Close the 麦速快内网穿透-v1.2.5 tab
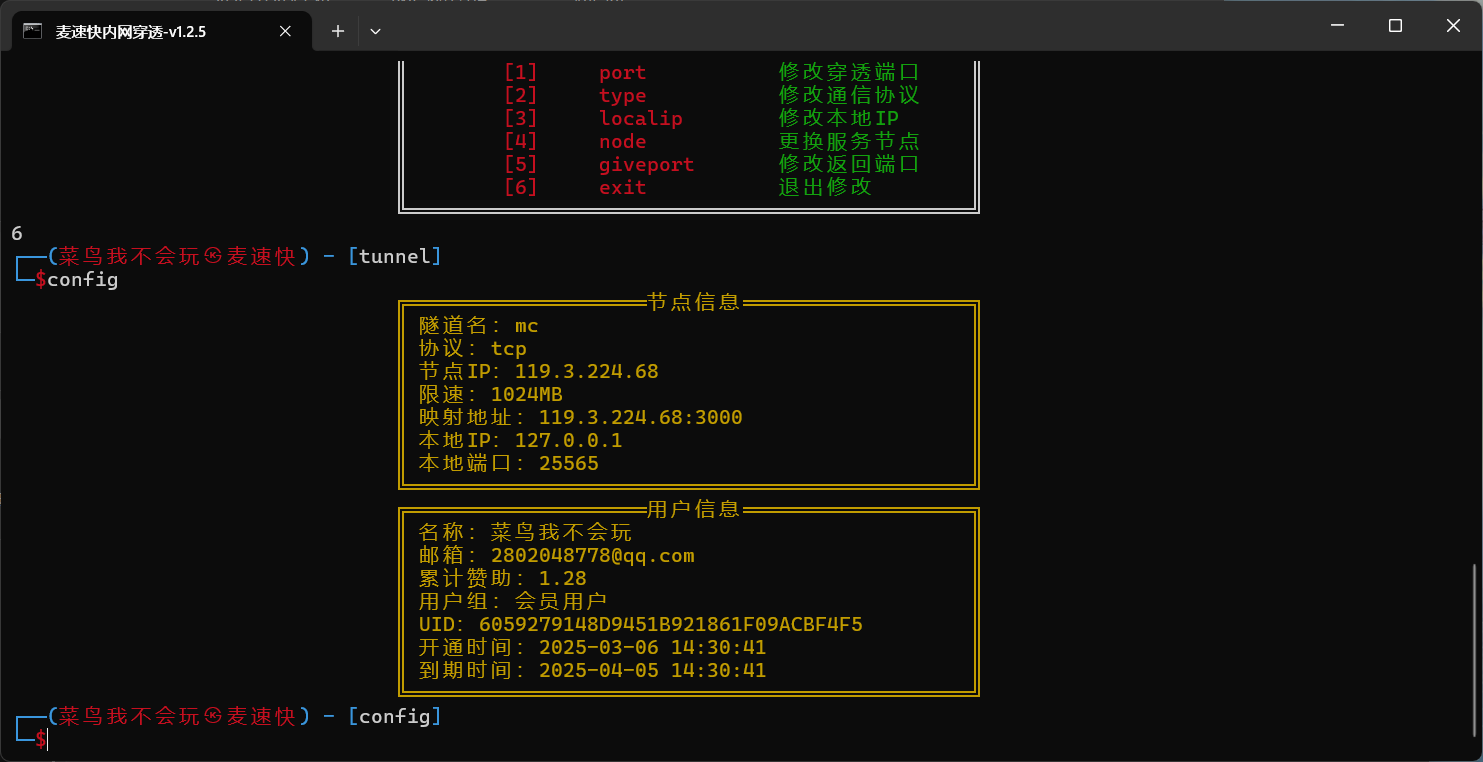Viewport: 1483px width, 762px height. click(285, 31)
